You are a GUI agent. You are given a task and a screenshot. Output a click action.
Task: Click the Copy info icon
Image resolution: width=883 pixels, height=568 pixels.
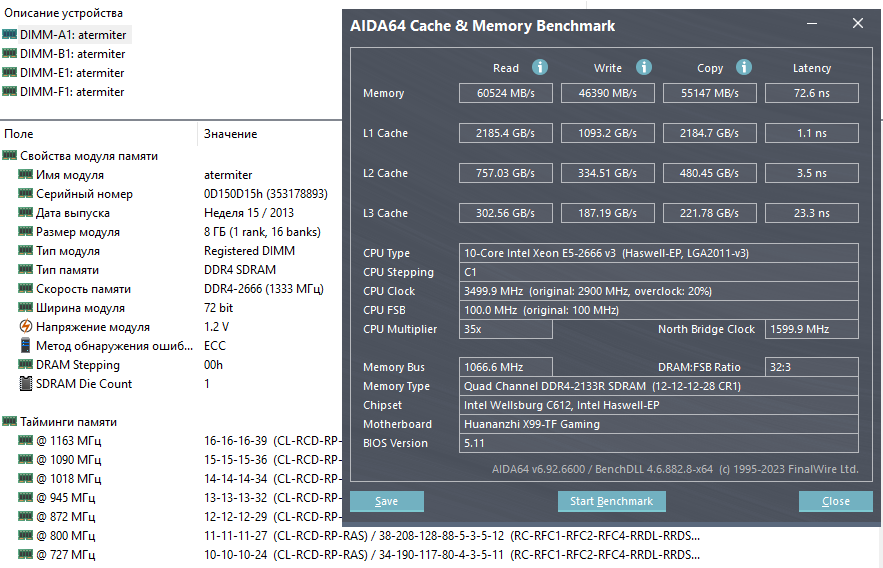pos(743,68)
